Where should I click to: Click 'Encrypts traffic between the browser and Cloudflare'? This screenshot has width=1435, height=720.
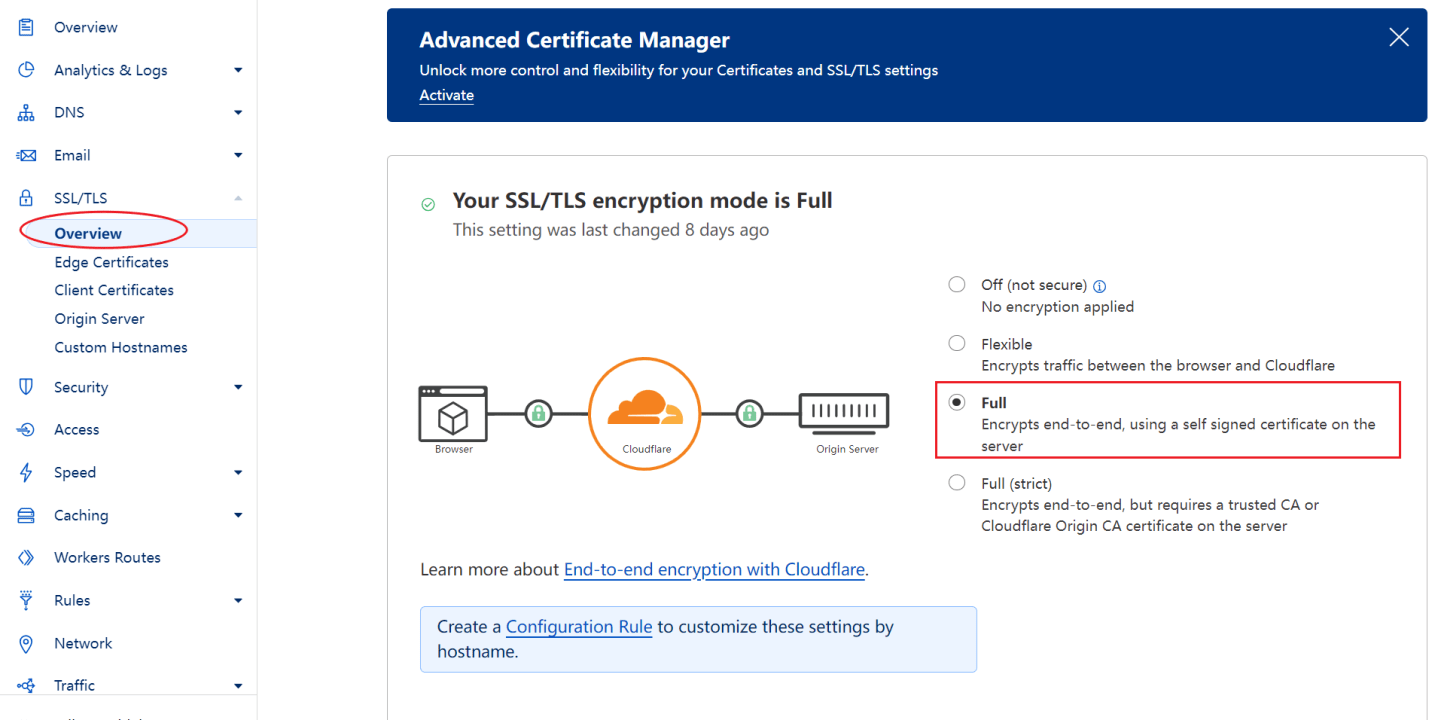tap(1158, 366)
